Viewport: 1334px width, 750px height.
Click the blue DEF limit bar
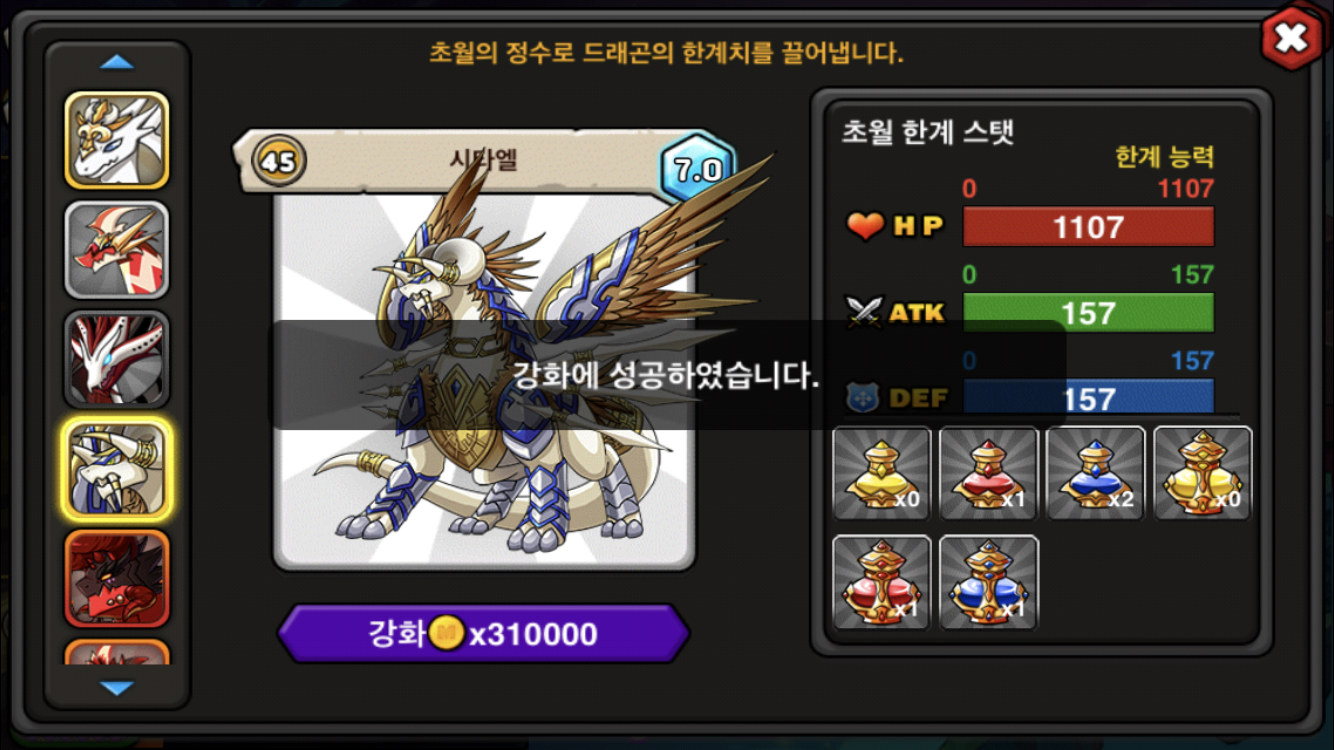[x=1088, y=397]
